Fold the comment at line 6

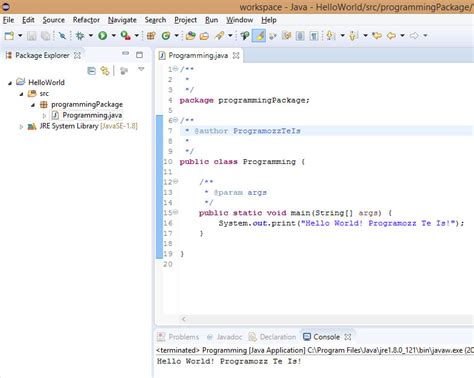(x=175, y=120)
